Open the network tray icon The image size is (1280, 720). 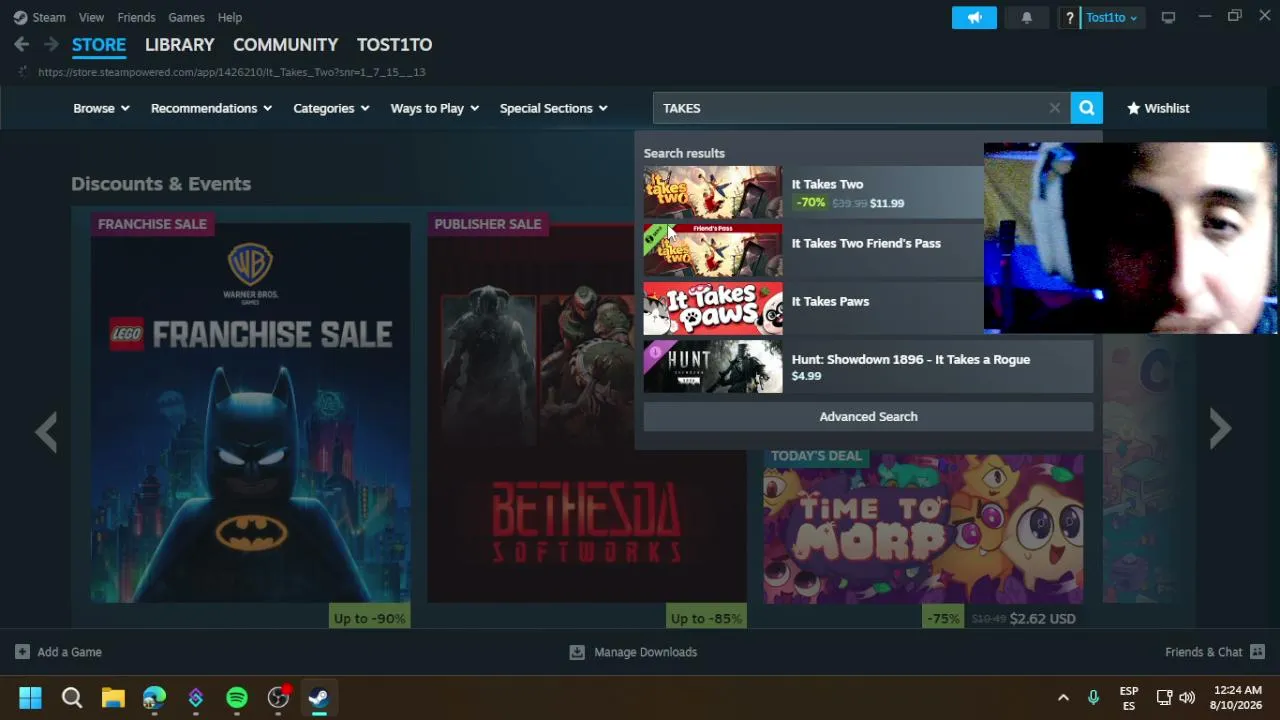coord(1164,698)
